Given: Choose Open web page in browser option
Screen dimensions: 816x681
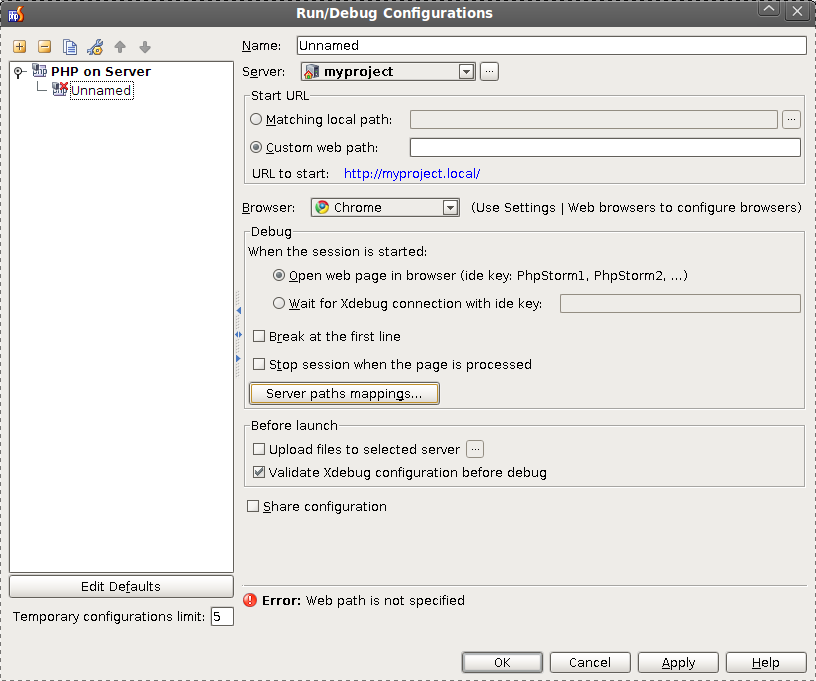Looking at the screenshot, I should point(279,276).
